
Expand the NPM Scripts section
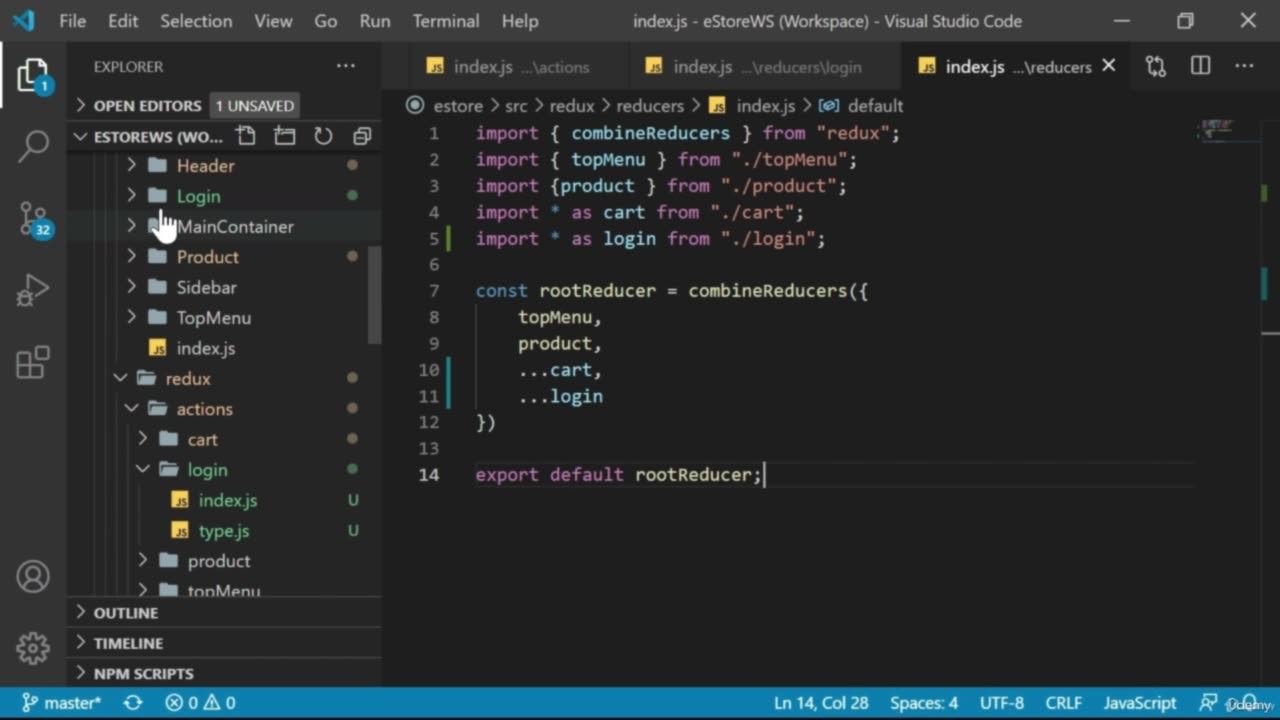point(224,673)
